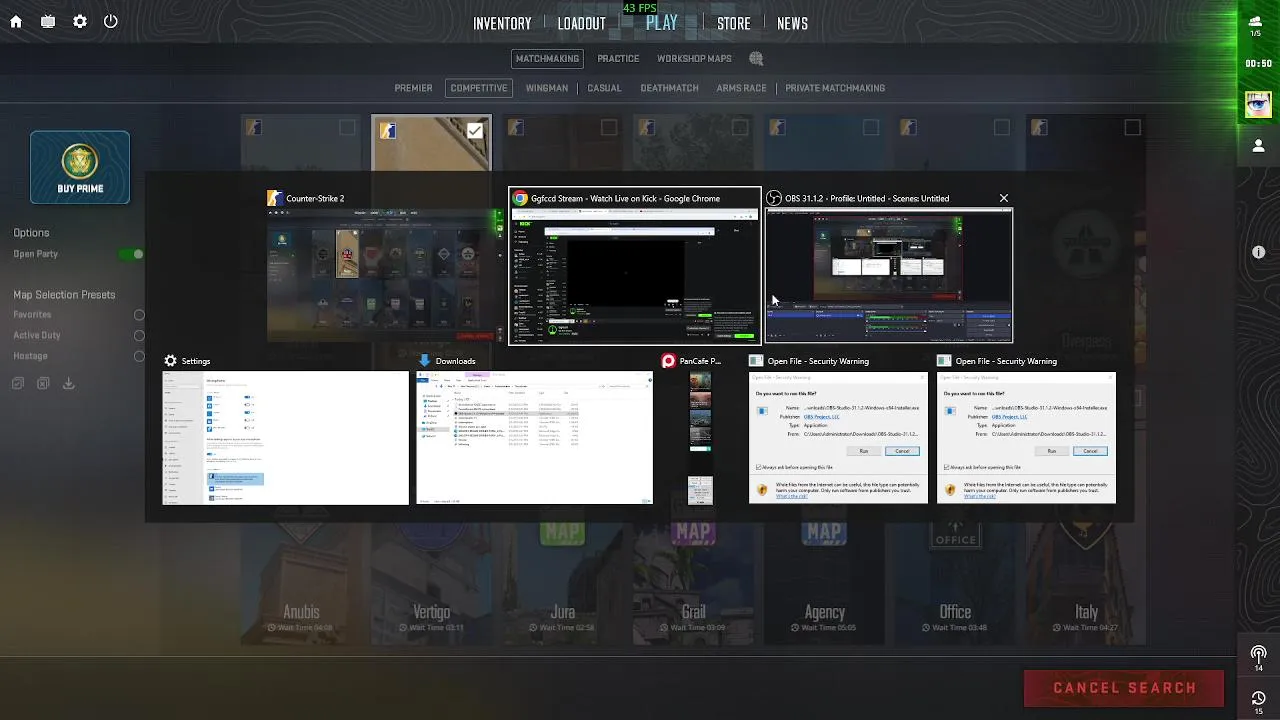Toggle the Open Party switch
The width and height of the screenshot is (1280, 720).
click(131, 254)
